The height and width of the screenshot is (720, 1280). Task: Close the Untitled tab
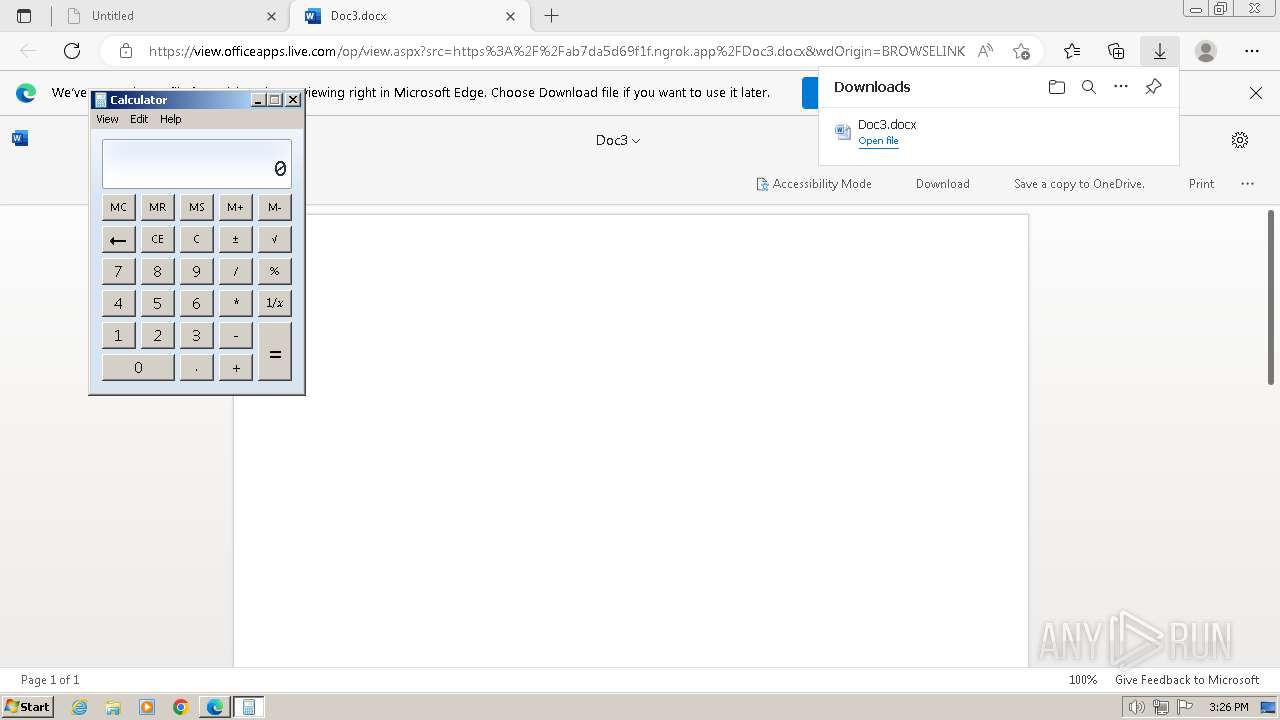click(272, 16)
